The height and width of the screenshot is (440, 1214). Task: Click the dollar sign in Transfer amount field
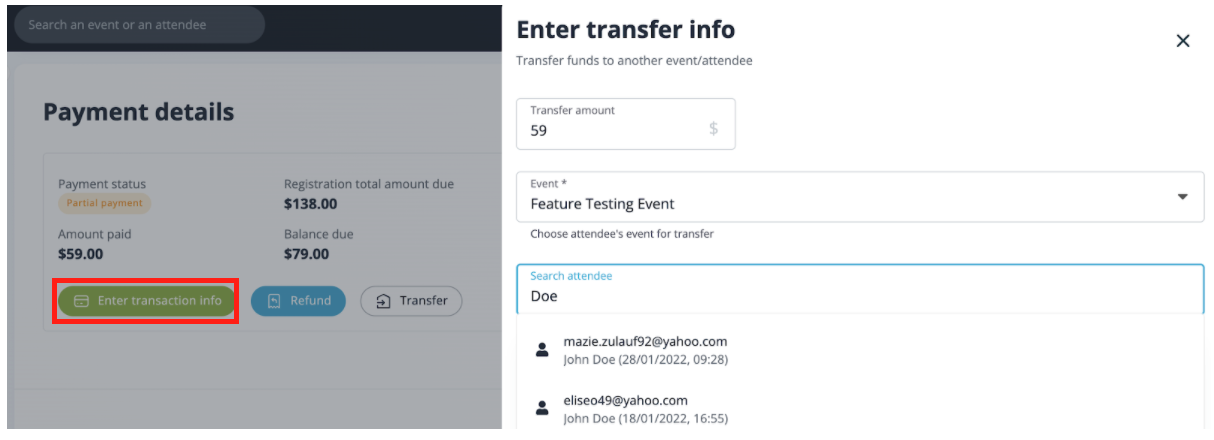coord(713,129)
